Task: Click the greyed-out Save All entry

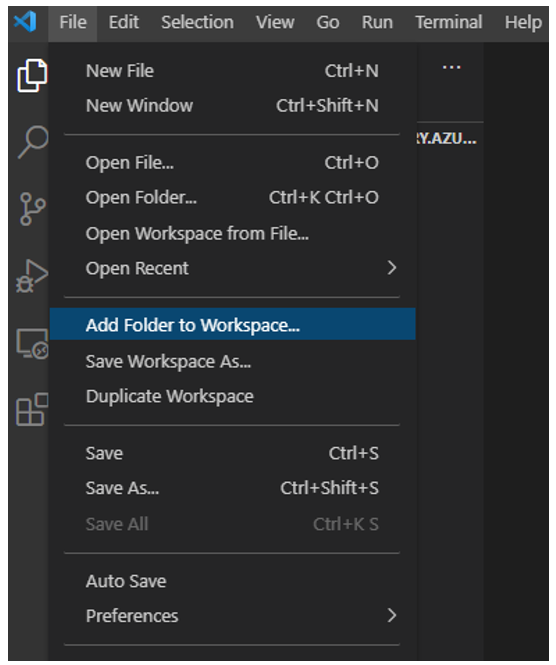Action: [232, 524]
